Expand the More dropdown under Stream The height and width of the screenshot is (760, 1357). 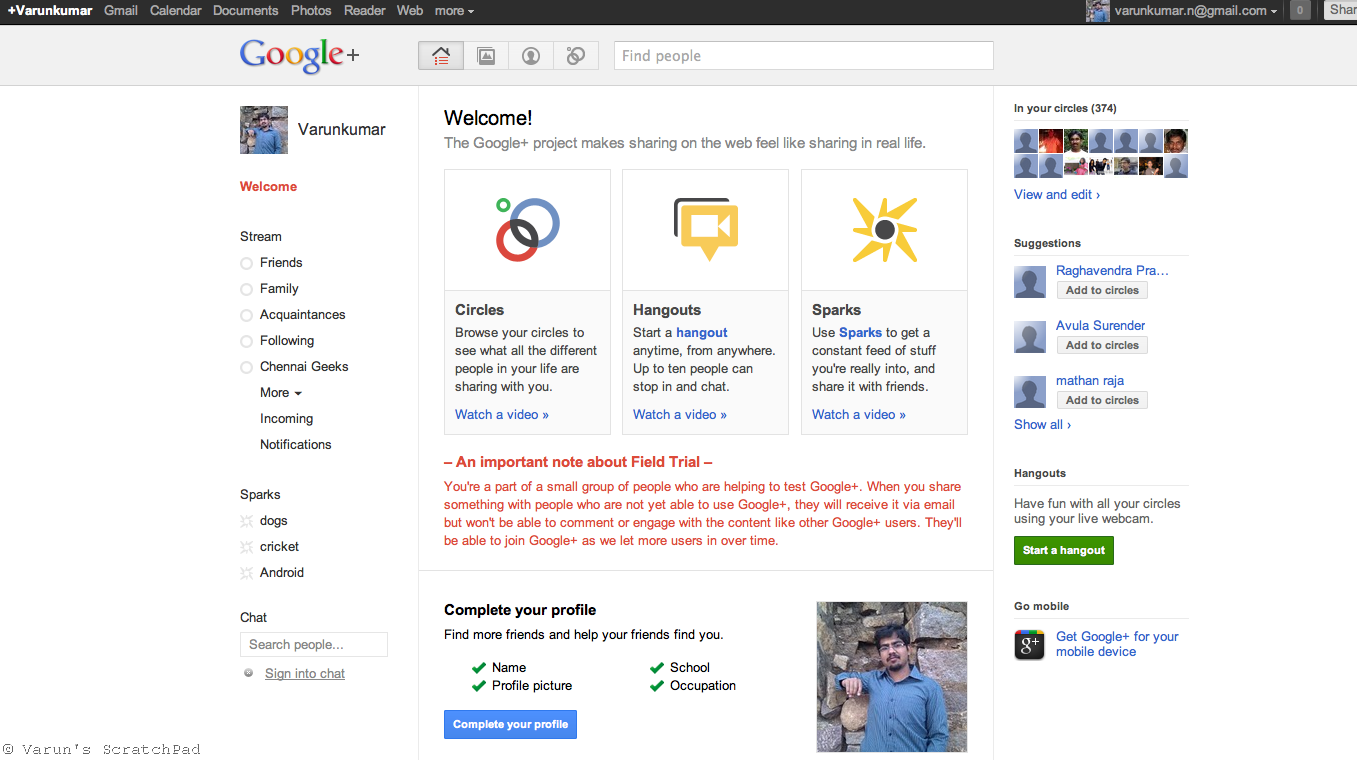[281, 393]
